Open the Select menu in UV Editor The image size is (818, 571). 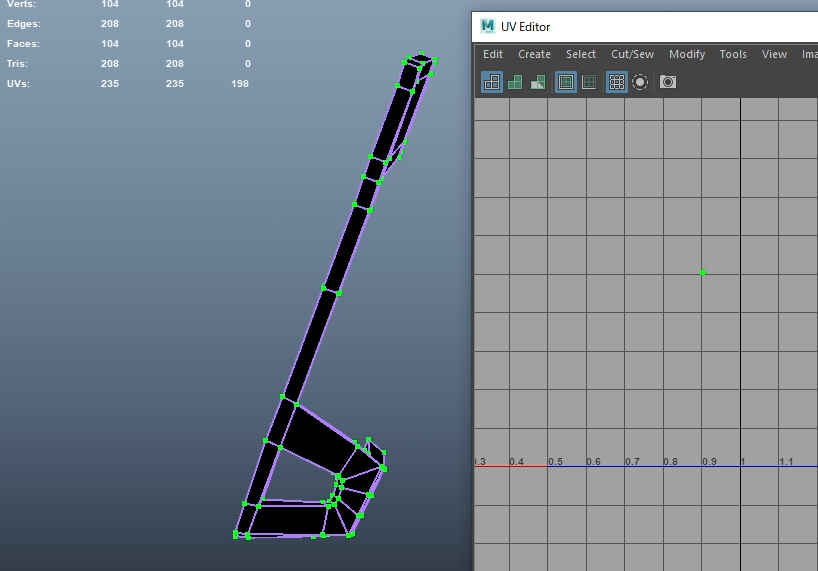click(x=581, y=54)
